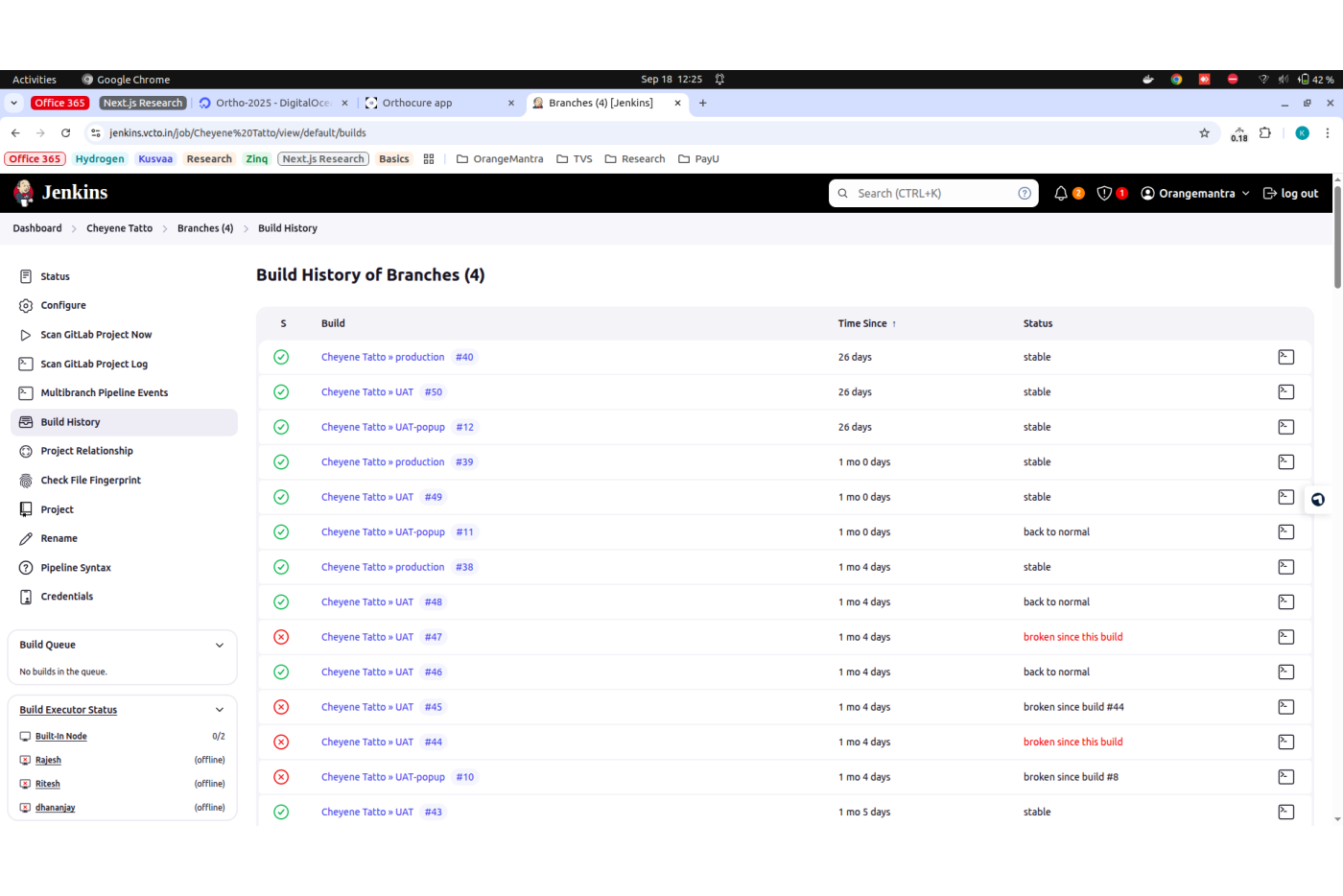Viewport: 1343px width, 896px height.
Task: Open console output for UAT-popup #10
Action: pos(1285,777)
